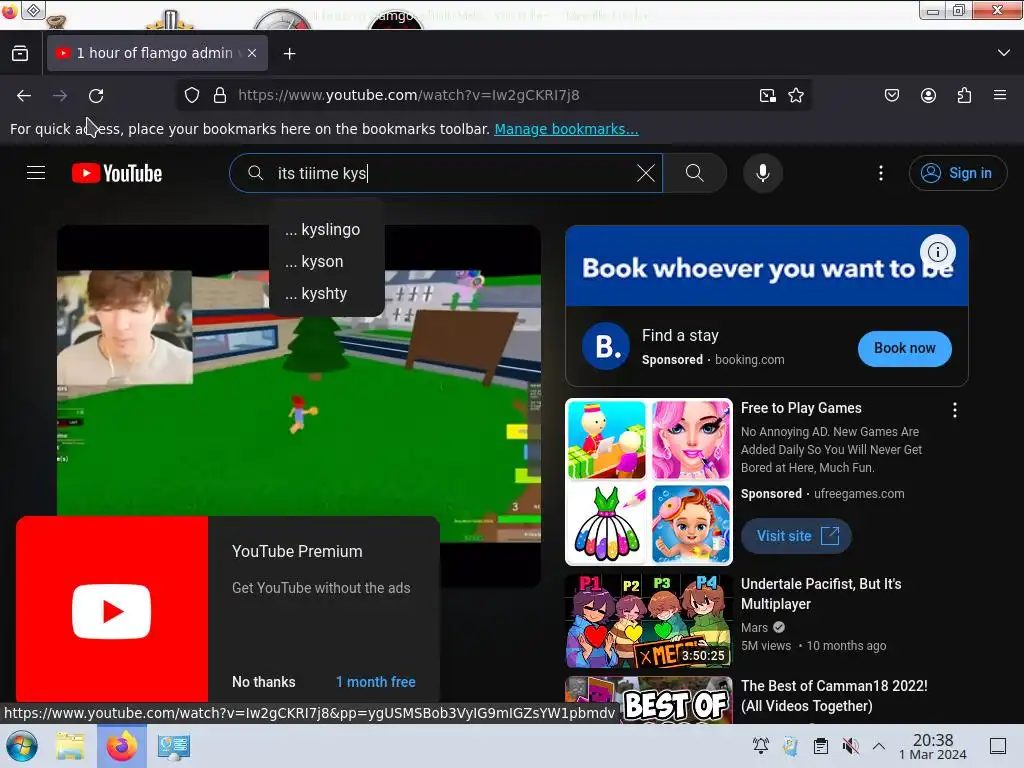Open the extensions puzzle icon
The width and height of the screenshot is (1024, 768).
[965, 95]
